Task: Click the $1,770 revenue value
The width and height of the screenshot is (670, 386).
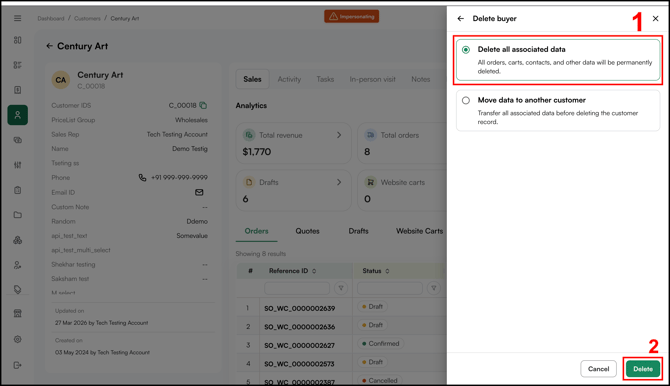Action: click(256, 152)
